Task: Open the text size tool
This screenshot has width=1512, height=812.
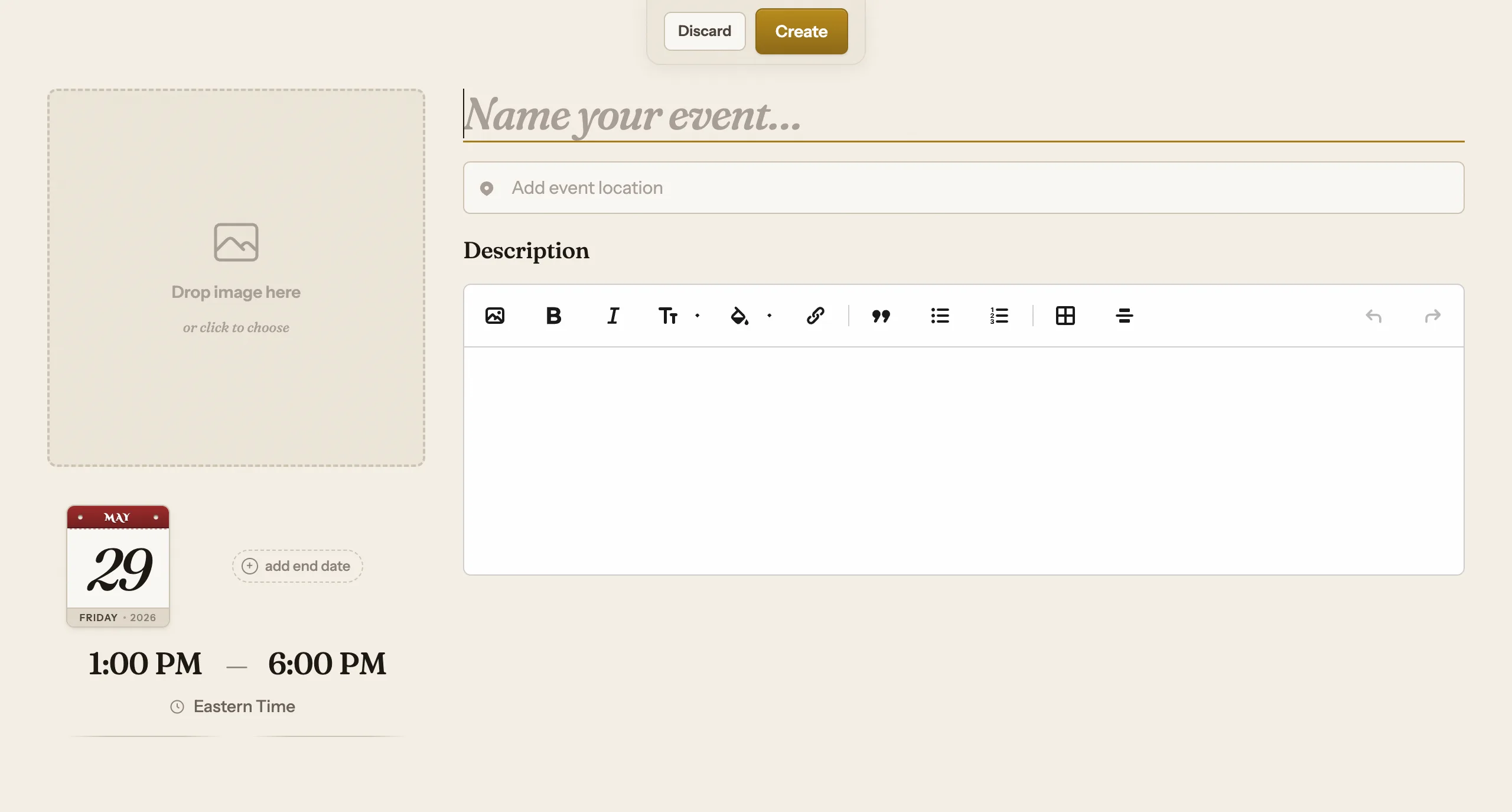Action: pos(667,316)
